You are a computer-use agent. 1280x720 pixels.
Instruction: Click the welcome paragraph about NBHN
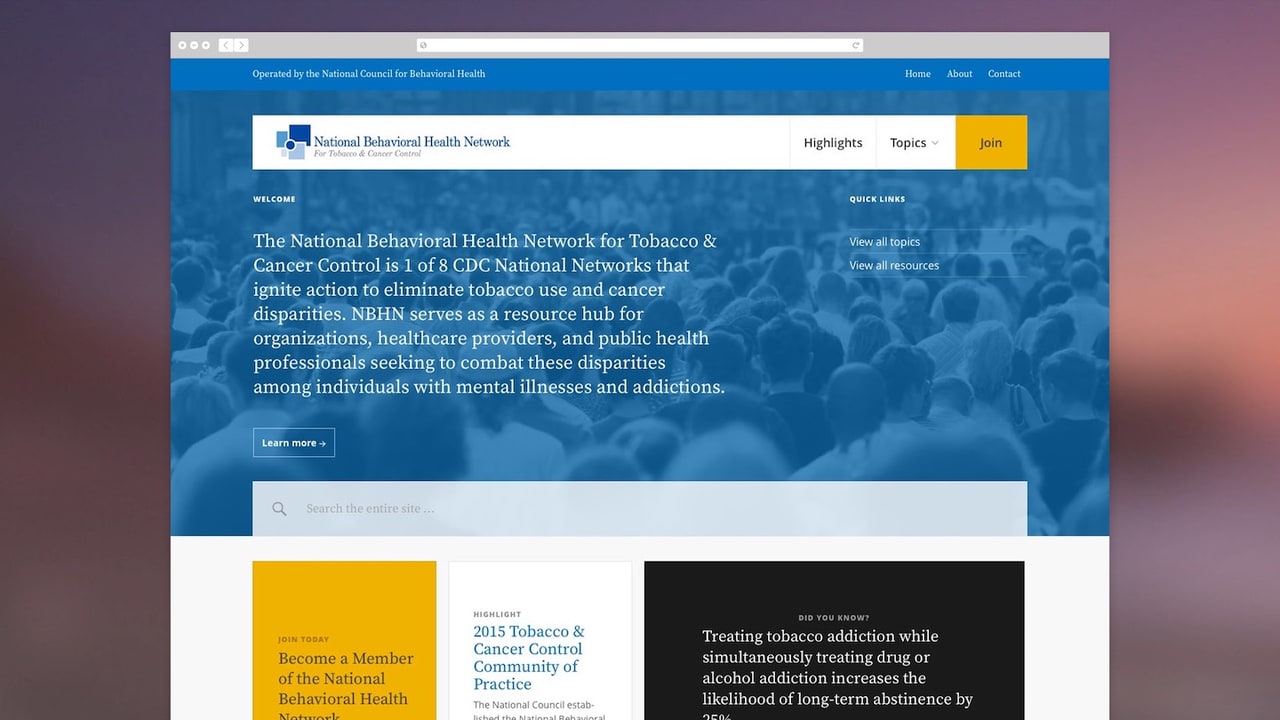(x=489, y=314)
